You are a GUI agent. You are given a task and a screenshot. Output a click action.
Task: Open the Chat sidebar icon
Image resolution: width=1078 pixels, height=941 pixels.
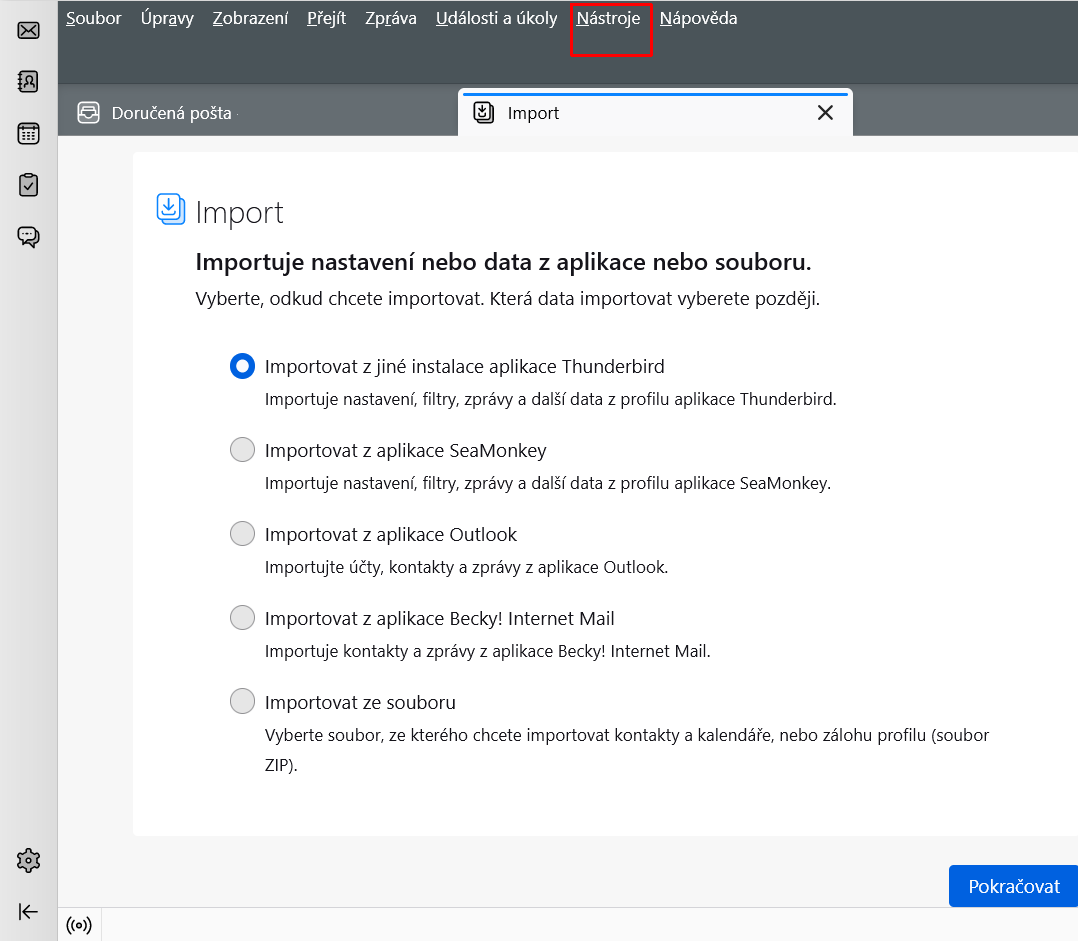(x=28, y=237)
